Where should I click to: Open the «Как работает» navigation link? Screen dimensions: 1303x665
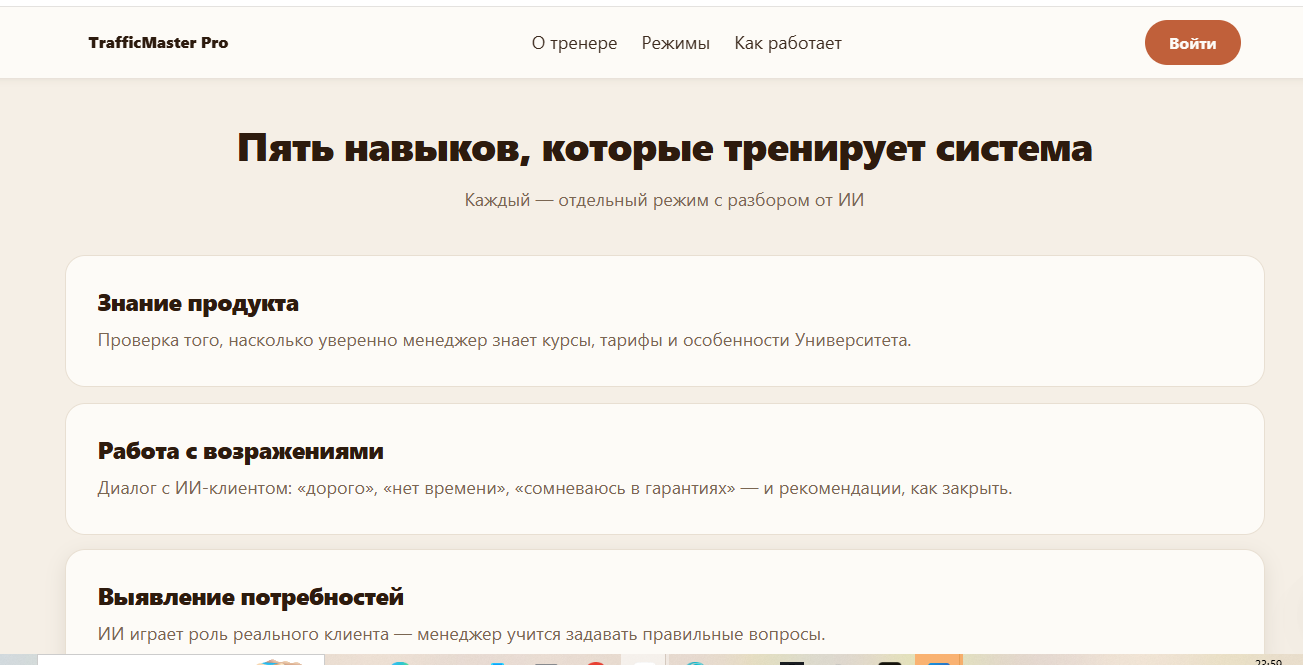tap(788, 43)
